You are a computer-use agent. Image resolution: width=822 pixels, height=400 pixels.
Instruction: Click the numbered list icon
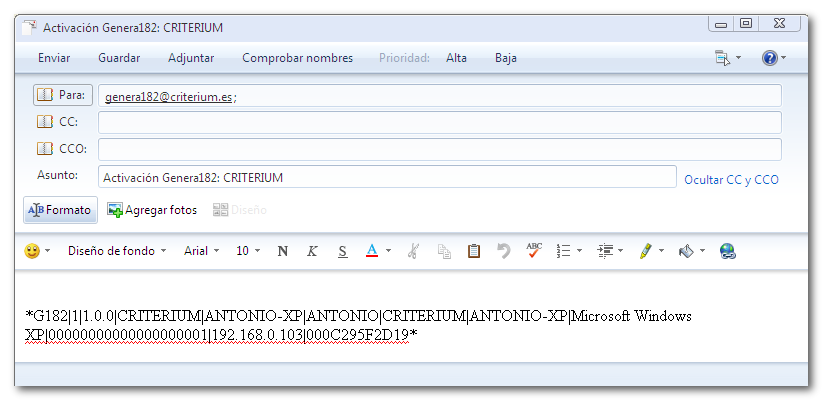pyautogui.click(x=564, y=251)
